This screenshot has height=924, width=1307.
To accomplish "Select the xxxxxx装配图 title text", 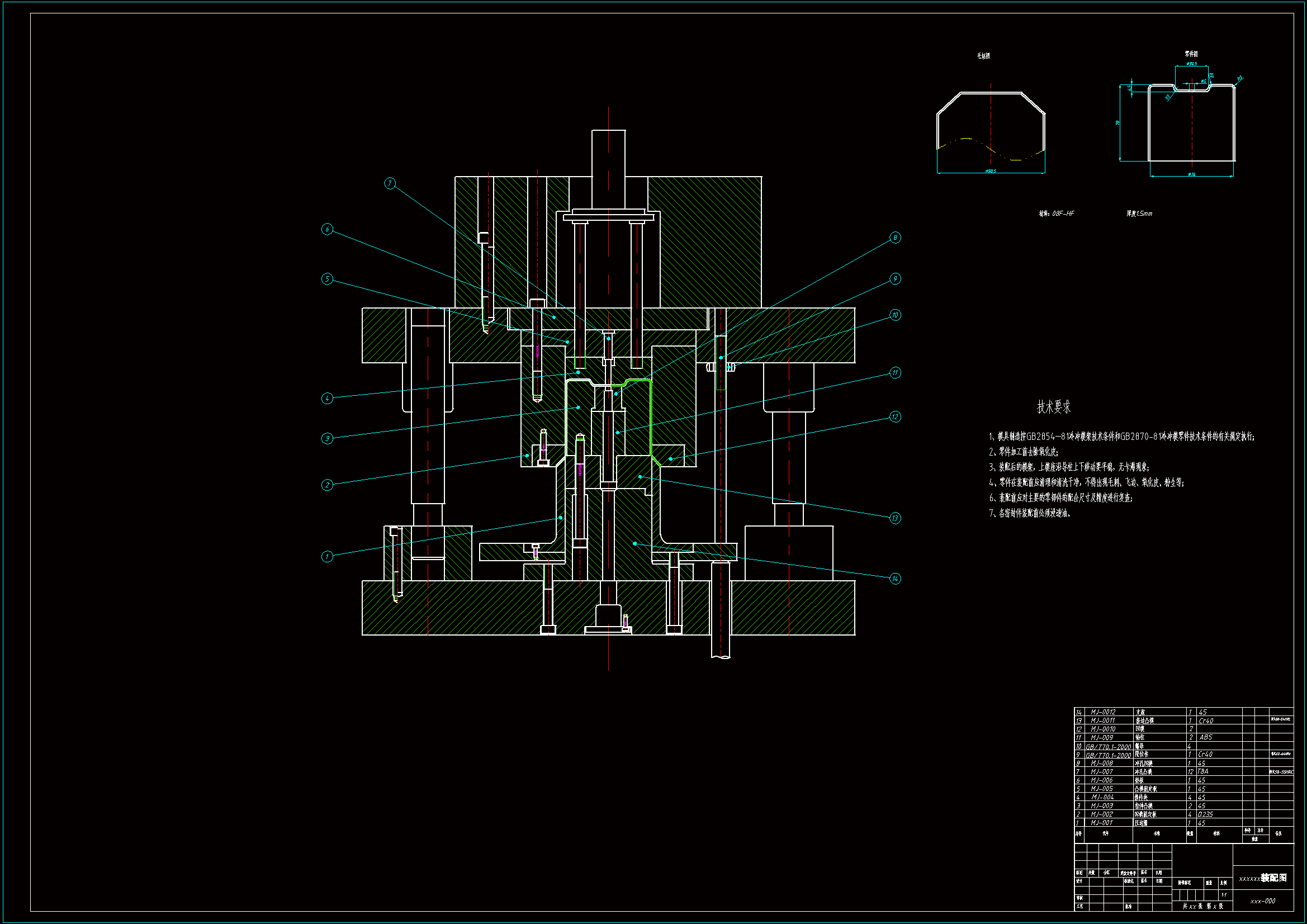I will [1263, 878].
